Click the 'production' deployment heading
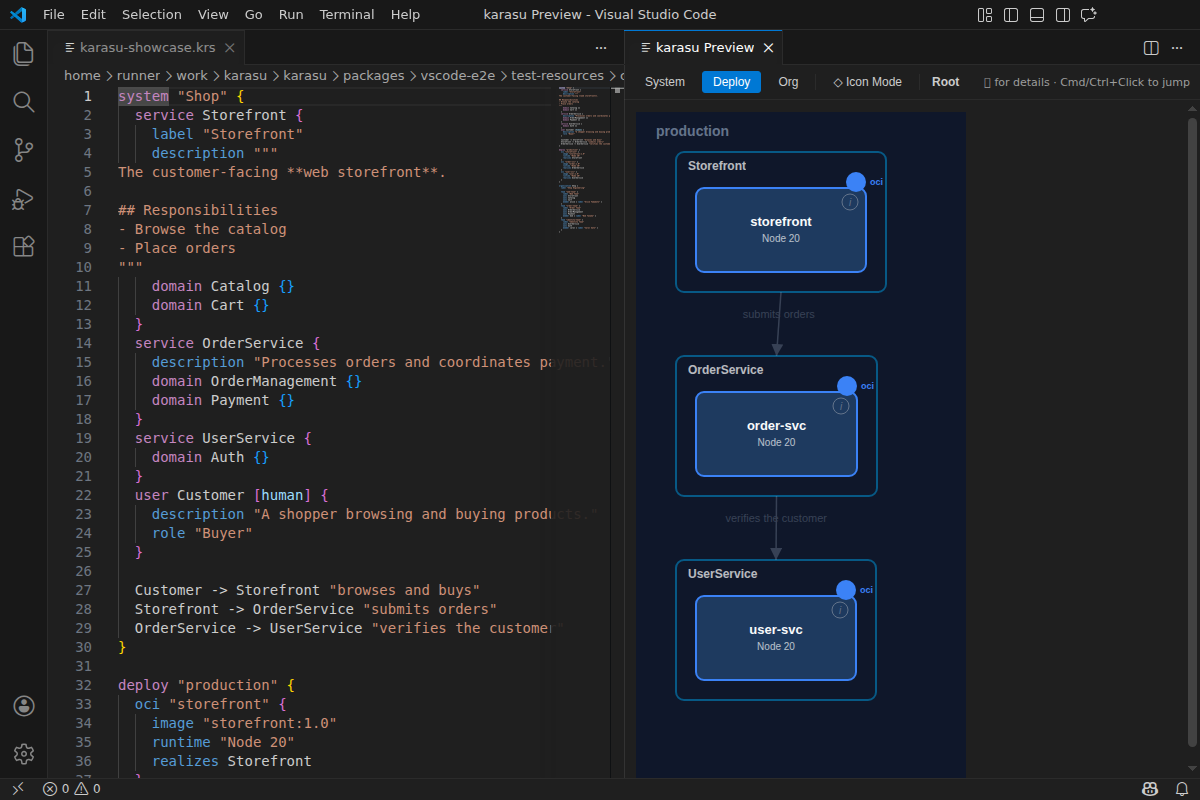This screenshot has width=1200, height=800. coord(692,131)
